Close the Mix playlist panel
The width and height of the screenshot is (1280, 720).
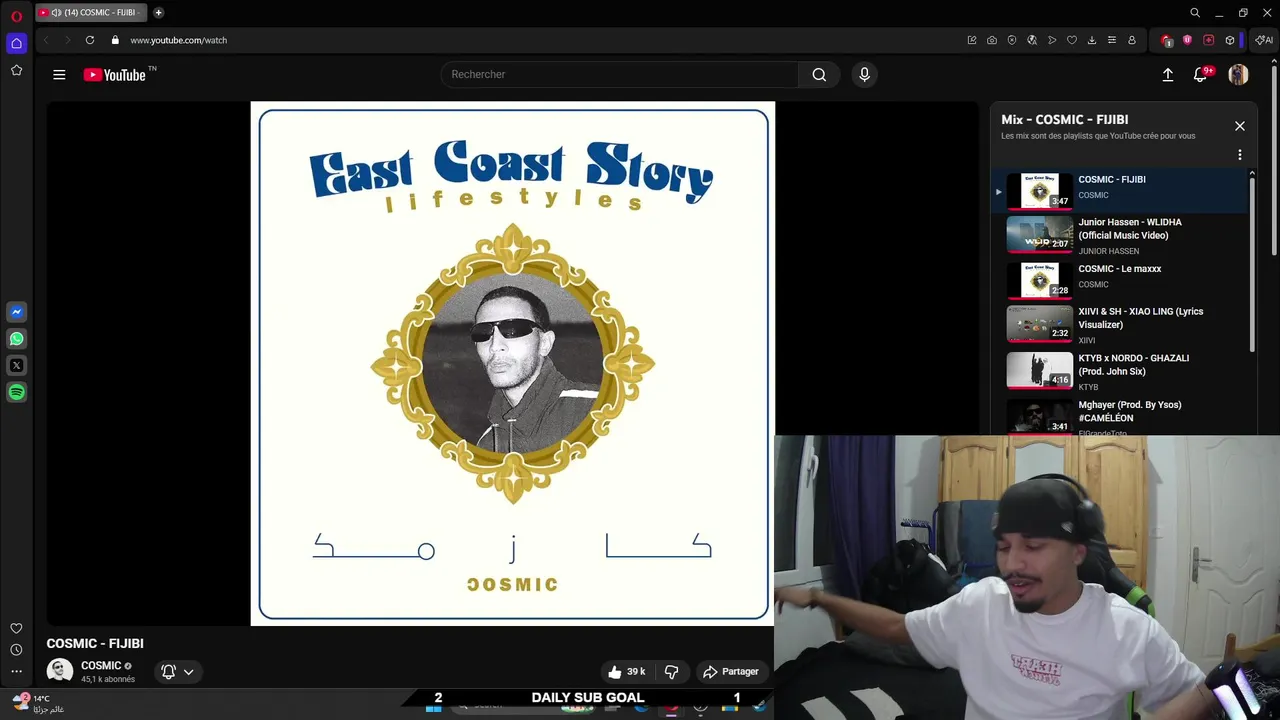click(x=1239, y=126)
